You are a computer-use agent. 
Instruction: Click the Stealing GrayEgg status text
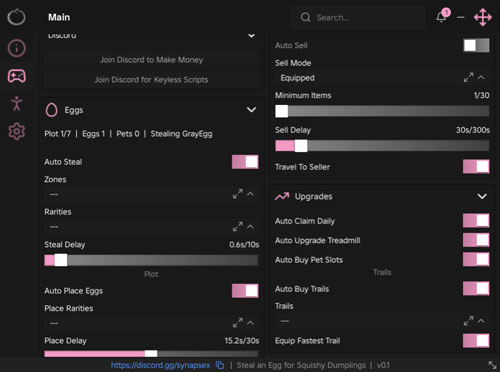(x=181, y=134)
